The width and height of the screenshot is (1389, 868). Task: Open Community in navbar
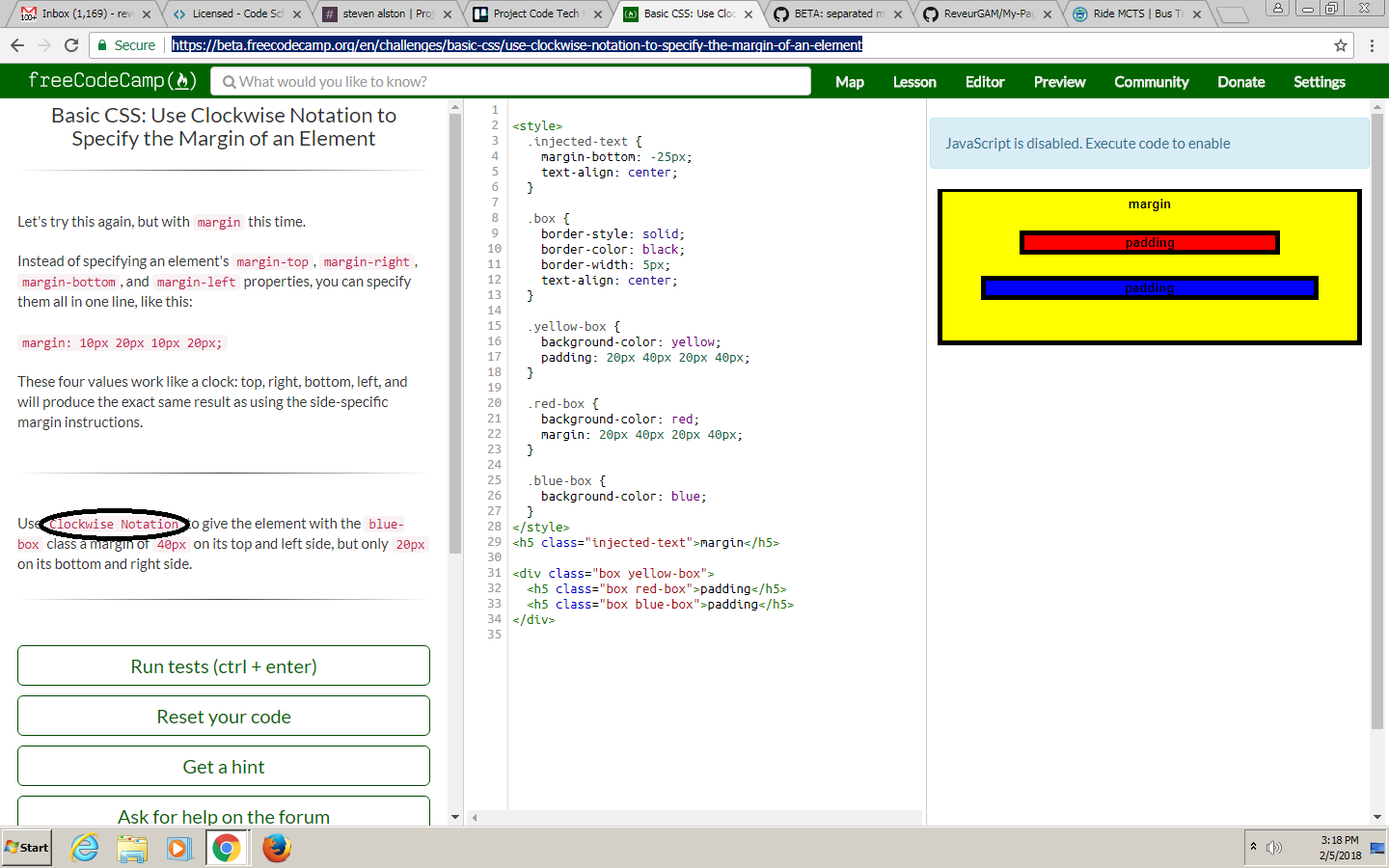pyautogui.click(x=1152, y=82)
